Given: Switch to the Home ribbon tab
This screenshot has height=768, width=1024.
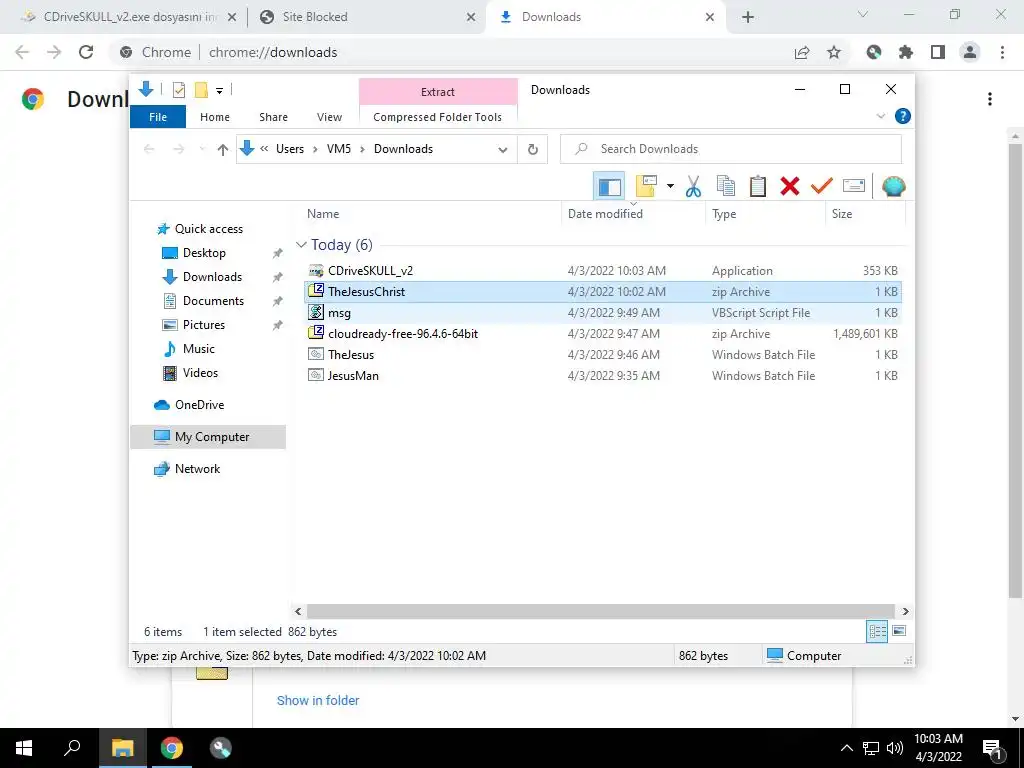Looking at the screenshot, I should pyautogui.click(x=215, y=117).
